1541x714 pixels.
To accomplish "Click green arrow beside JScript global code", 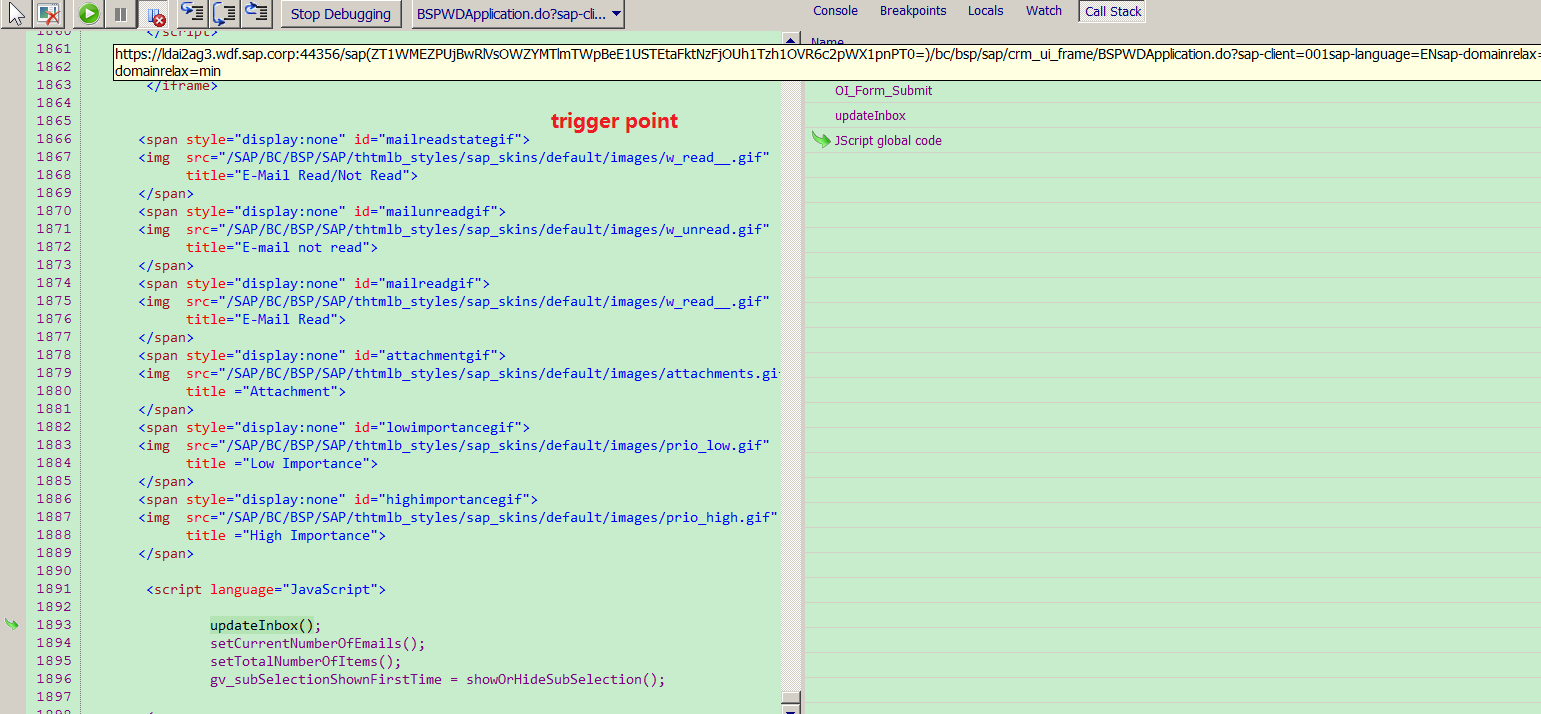I will click(821, 141).
